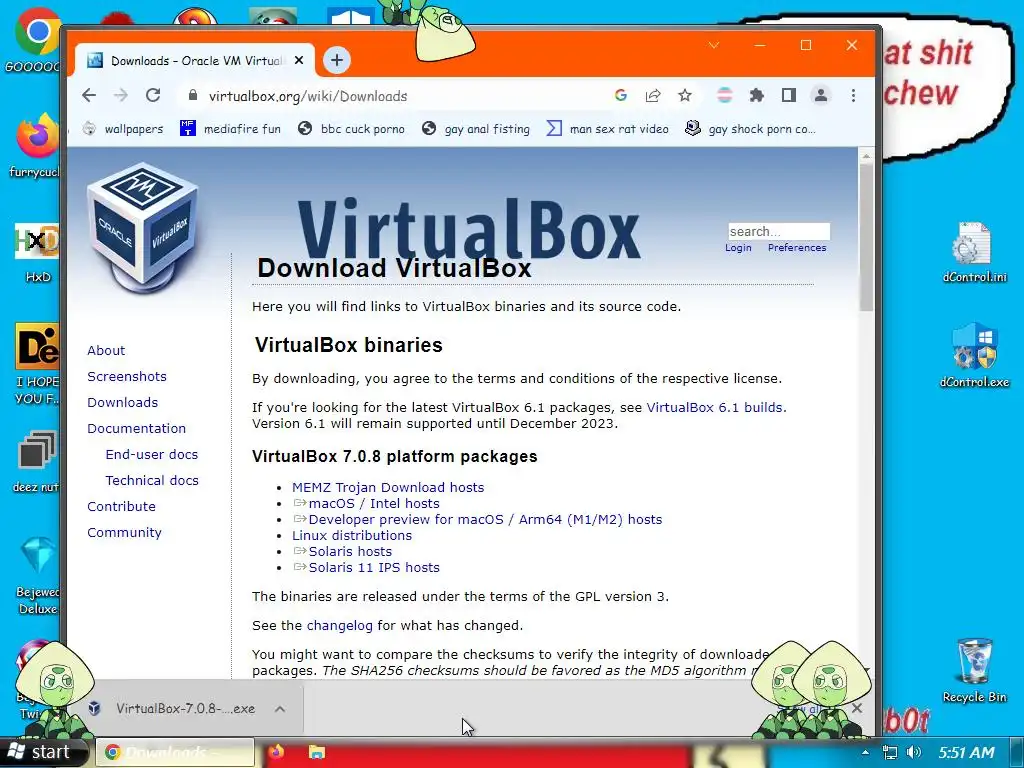Select the Firefox desktop shortcut
Viewport: 1024px width, 768px height.
coord(36,145)
